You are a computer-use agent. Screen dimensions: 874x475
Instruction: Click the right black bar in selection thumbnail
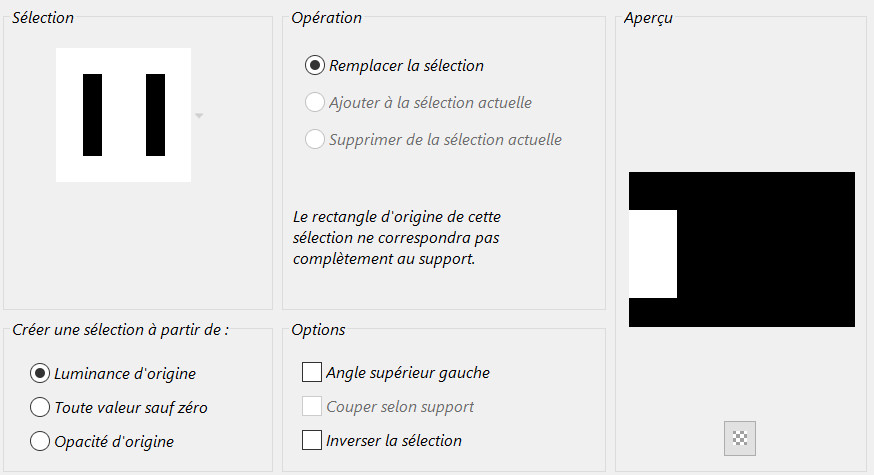[155, 115]
